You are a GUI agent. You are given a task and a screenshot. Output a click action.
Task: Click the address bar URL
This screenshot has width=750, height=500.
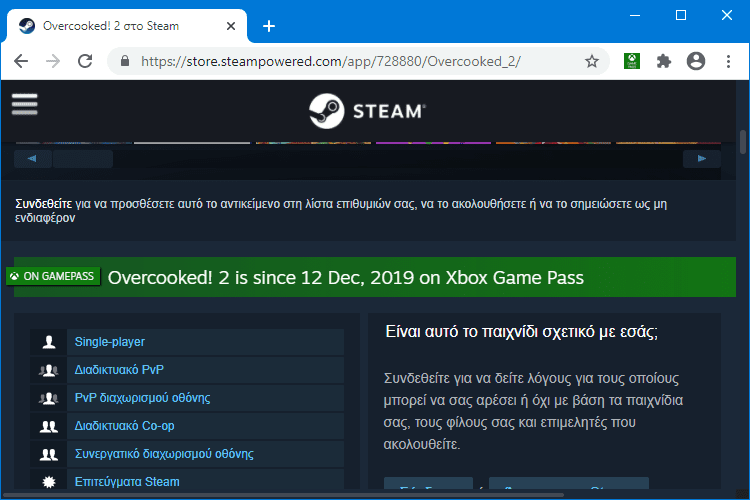[x=331, y=61]
